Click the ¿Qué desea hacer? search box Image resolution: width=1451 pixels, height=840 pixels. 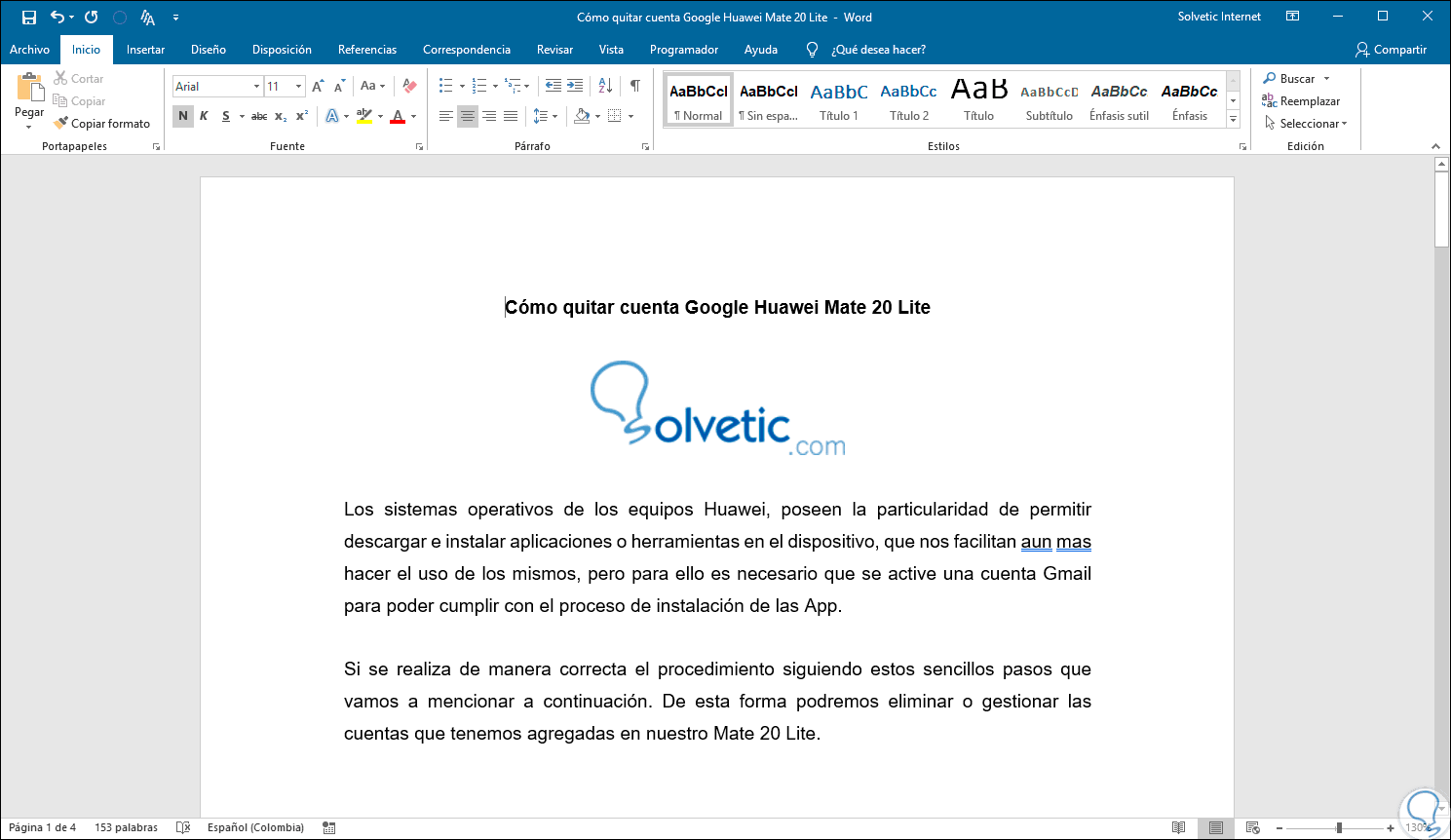(878, 50)
